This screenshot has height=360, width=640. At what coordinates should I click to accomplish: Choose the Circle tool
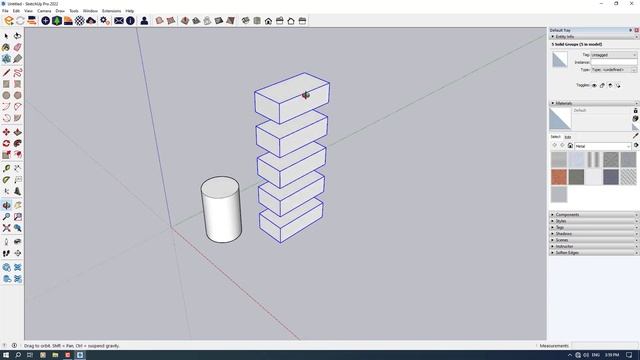tap(6, 96)
